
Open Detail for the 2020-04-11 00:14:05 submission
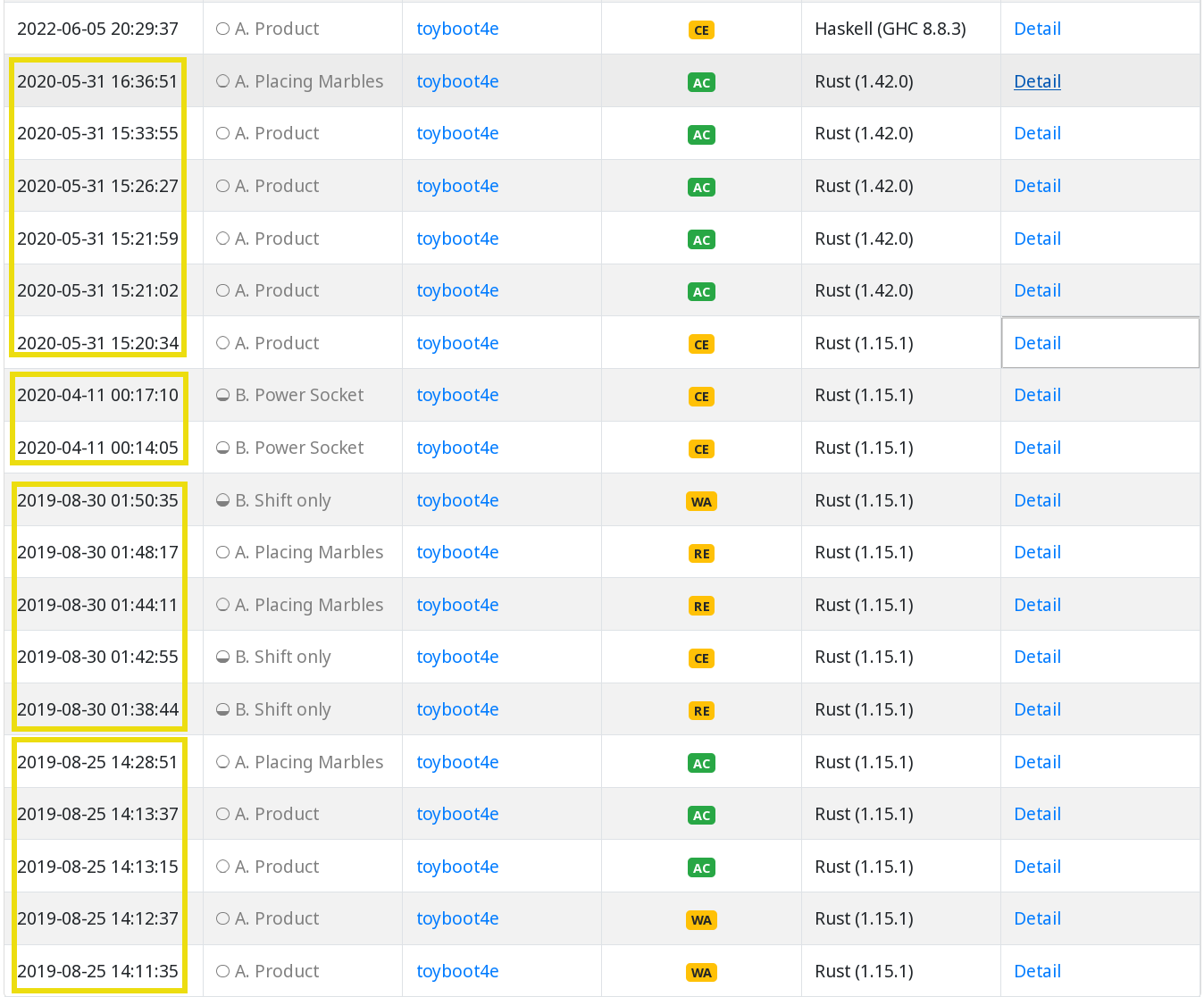pyautogui.click(x=1037, y=448)
